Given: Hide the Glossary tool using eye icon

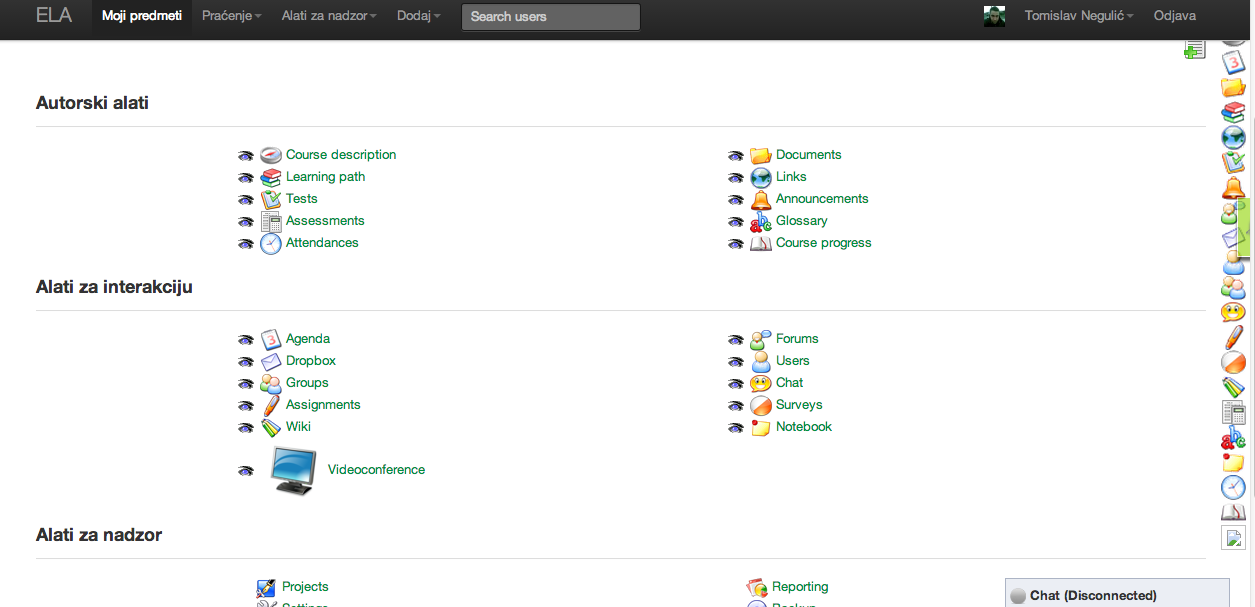Looking at the screenshot, I should [x=736, y=222].
